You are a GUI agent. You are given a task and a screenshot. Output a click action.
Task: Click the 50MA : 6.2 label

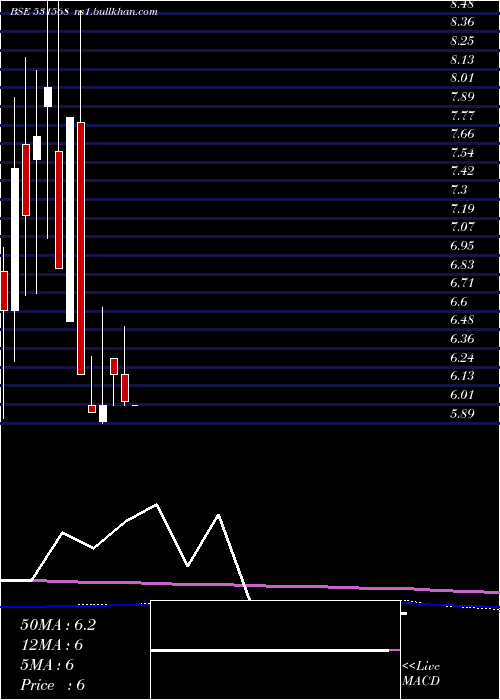point(58,625)
